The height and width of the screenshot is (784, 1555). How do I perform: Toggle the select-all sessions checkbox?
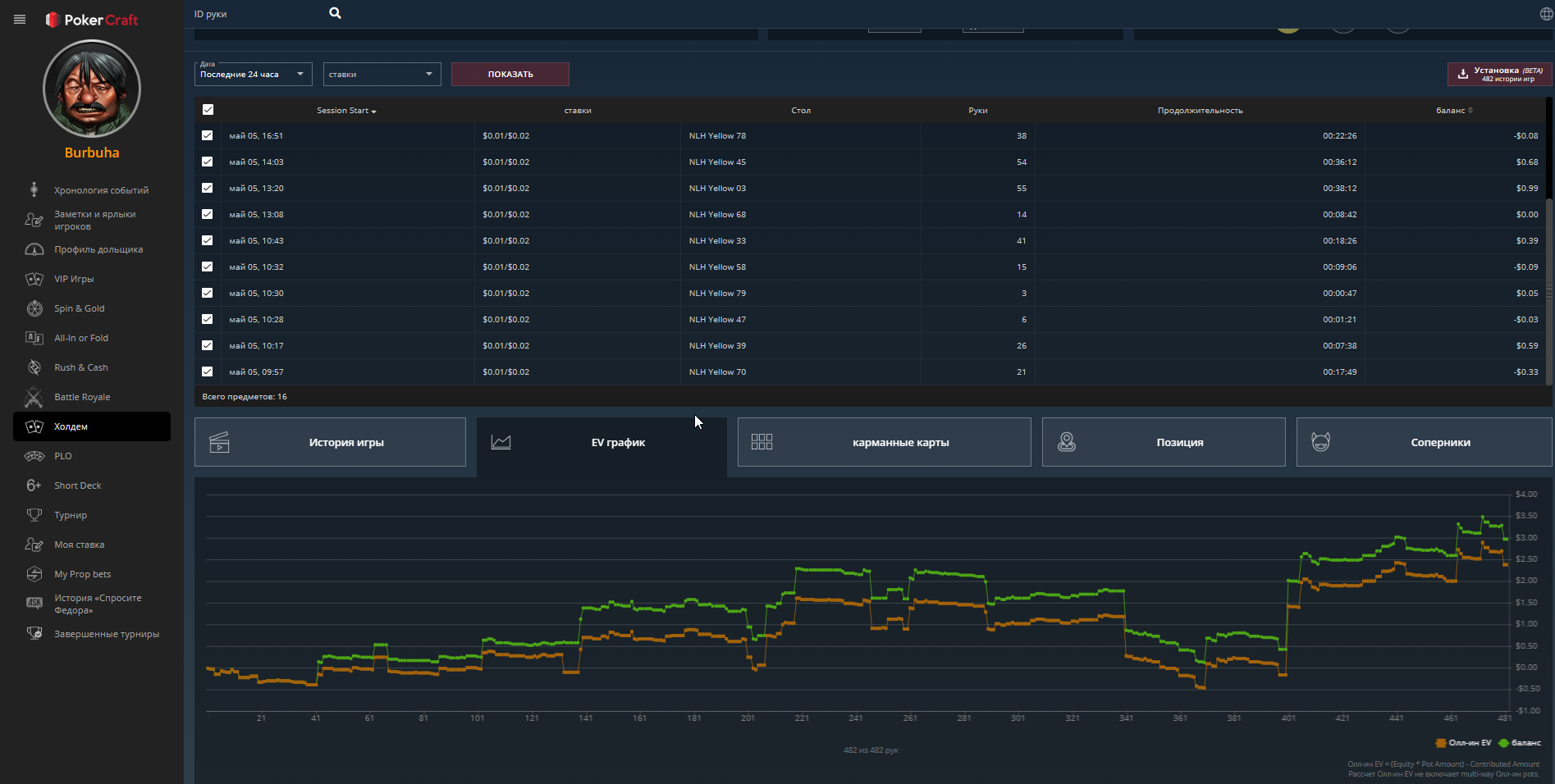tap(208, 109)
